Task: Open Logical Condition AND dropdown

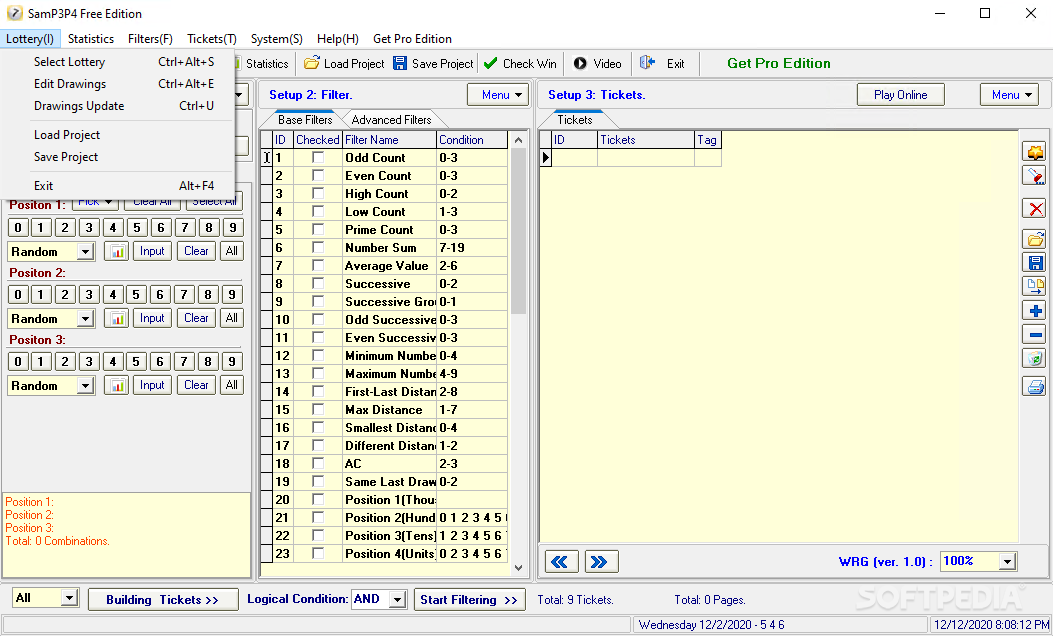Action: pyautogui.click(x=398, y=599)
